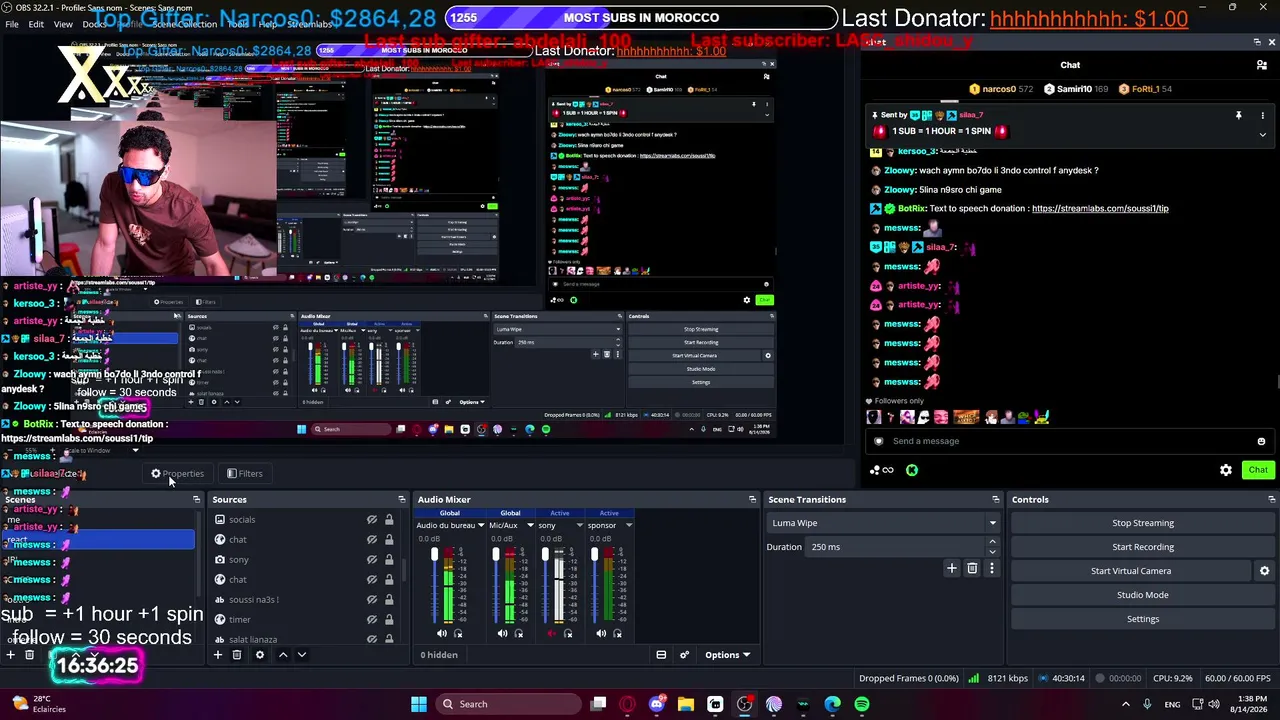Move the selected source up
The image size is (1280, 720).
click(283, 655)
